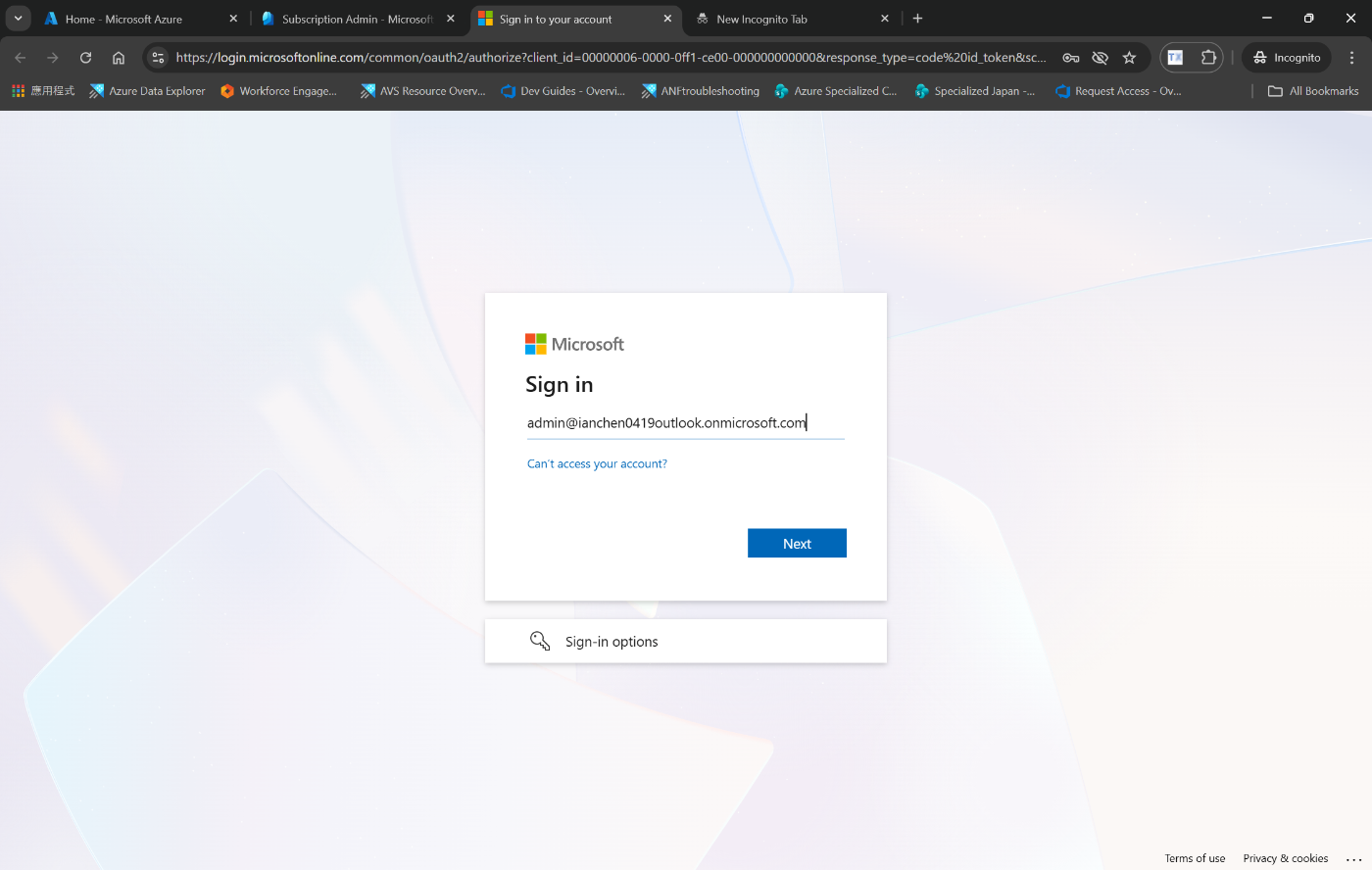Open Workforce Engage bookmark

(x=278, y=91)
